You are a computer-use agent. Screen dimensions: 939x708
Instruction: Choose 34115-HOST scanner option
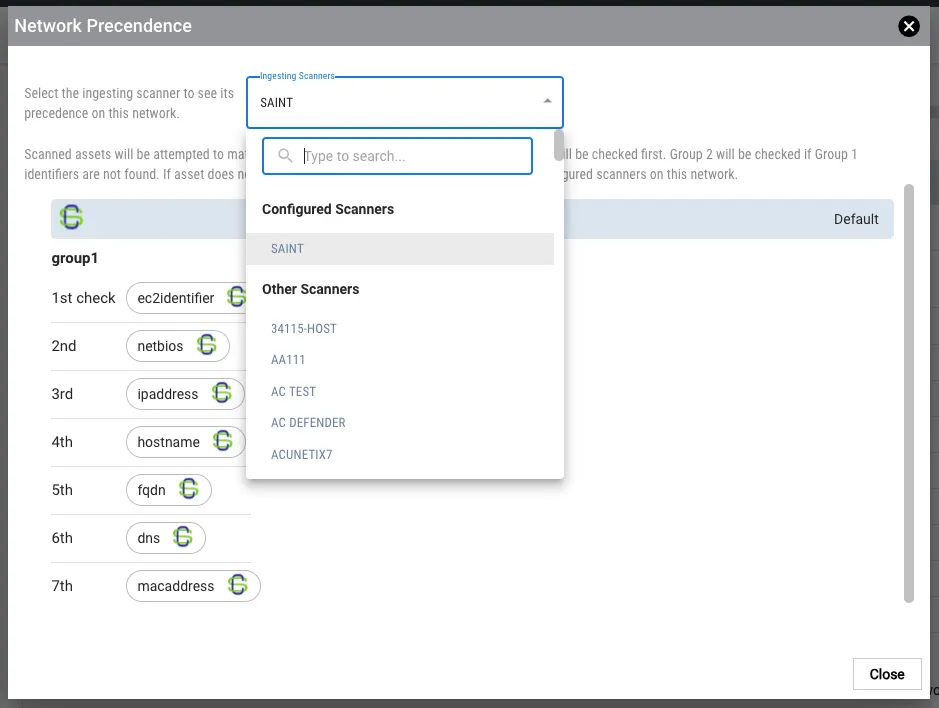pos(304,328)
